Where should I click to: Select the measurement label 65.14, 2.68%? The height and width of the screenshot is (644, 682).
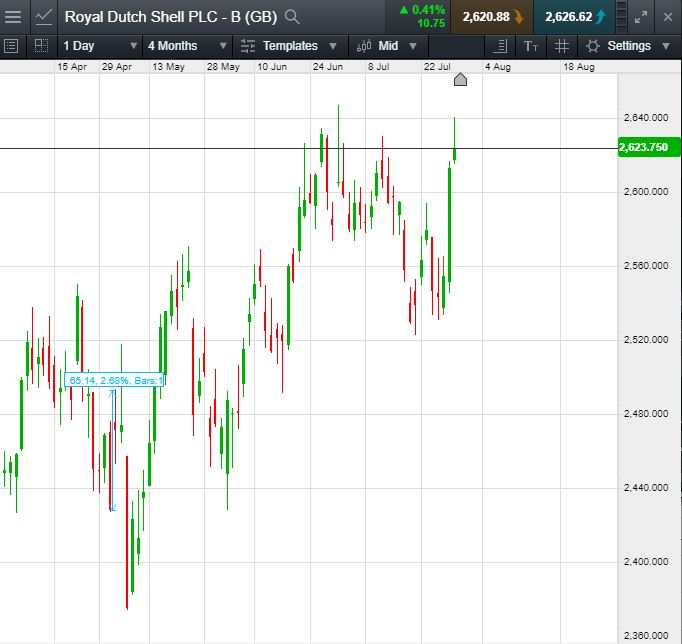point(114,380)
